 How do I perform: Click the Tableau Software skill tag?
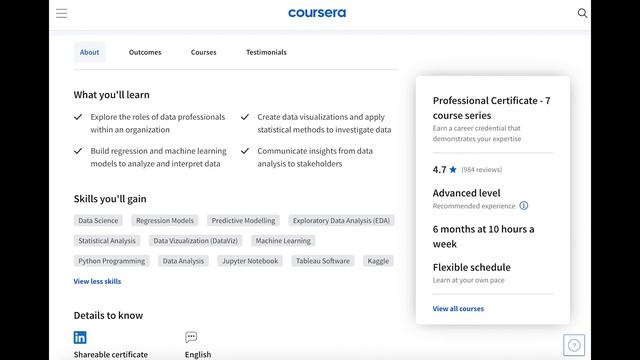pos(323,261)
